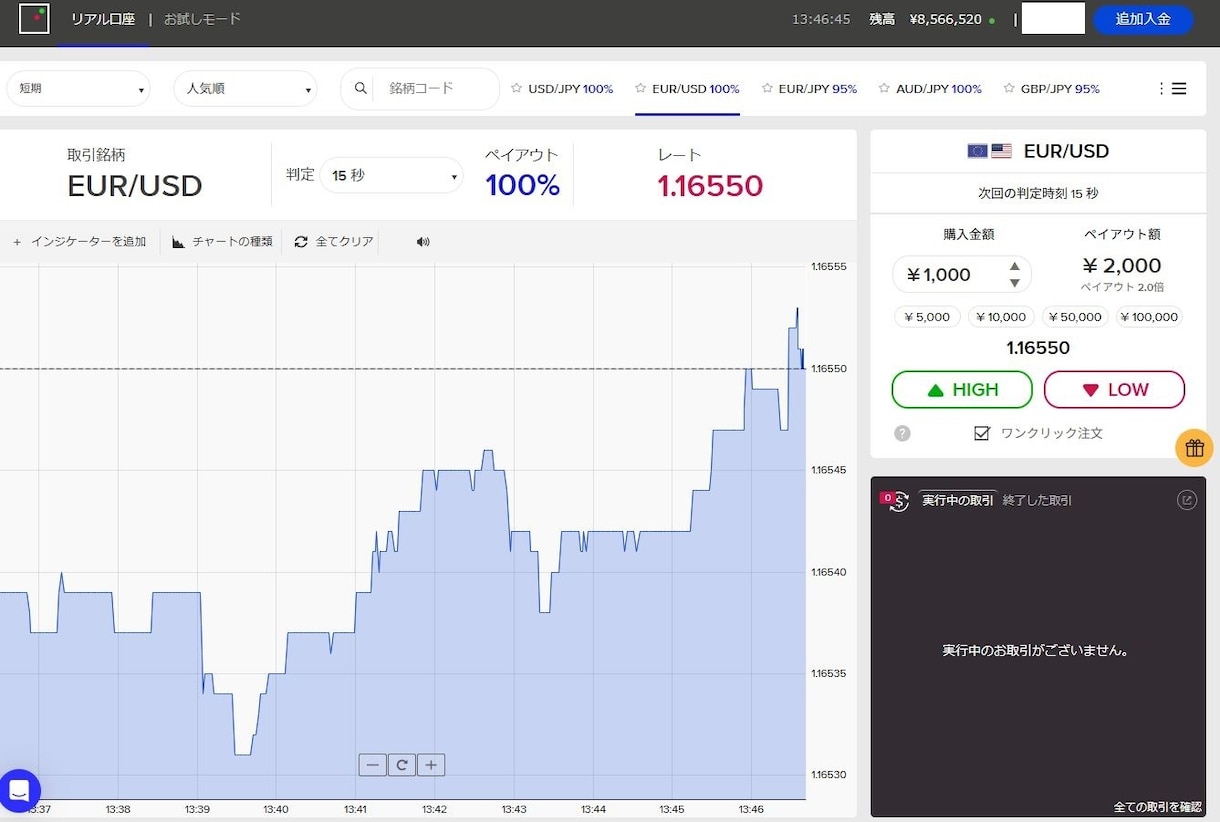Click the red LOW button
The image size is (1220, 822).
[1114, 390]
